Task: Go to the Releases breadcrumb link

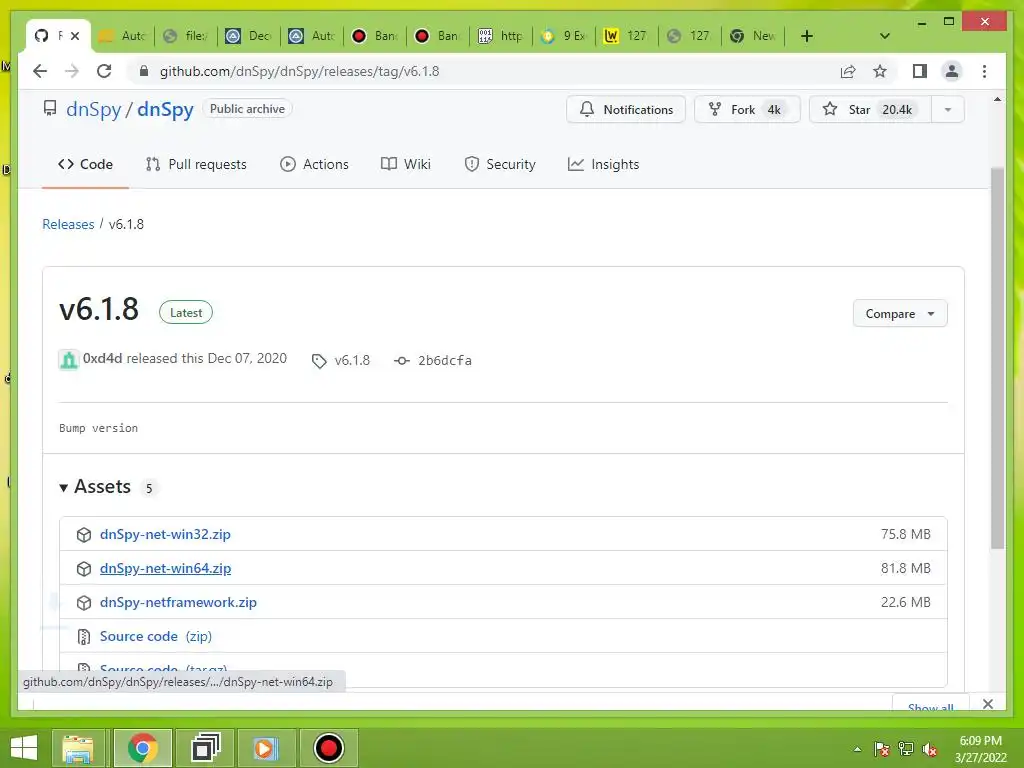Action: [68, 224]
